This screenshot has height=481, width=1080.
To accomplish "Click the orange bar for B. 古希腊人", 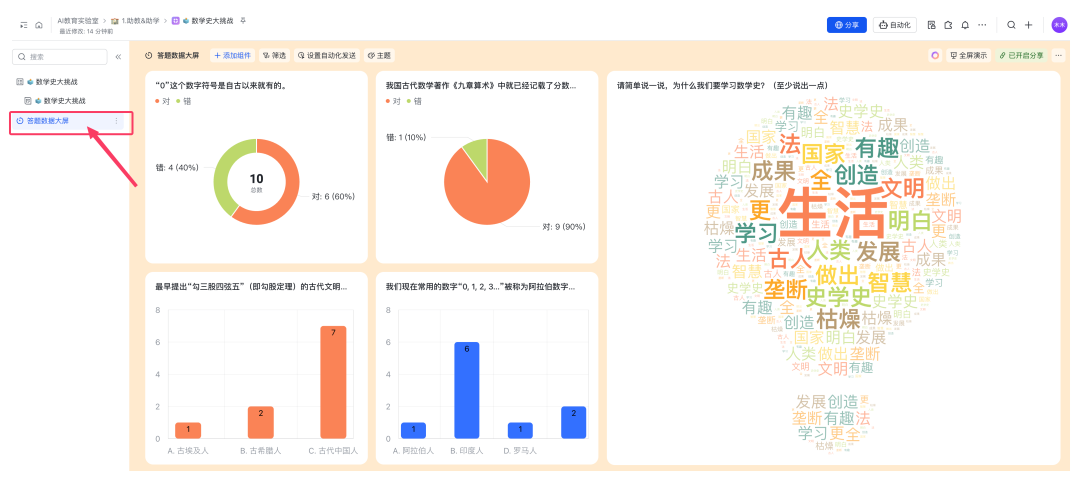I will pyautogui.click(x=260, y=422).
